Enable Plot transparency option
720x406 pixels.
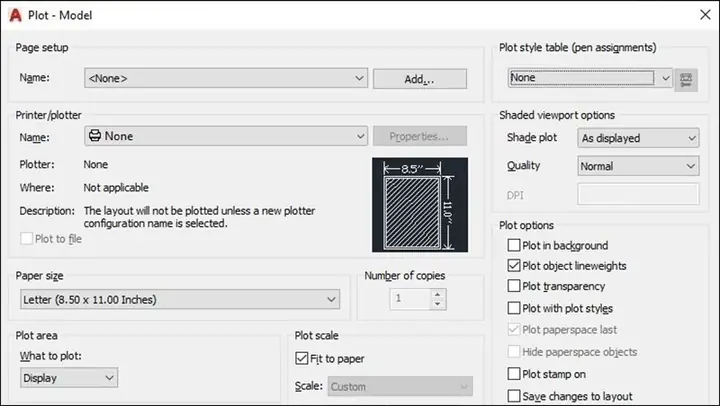click(x=514, y=286)
